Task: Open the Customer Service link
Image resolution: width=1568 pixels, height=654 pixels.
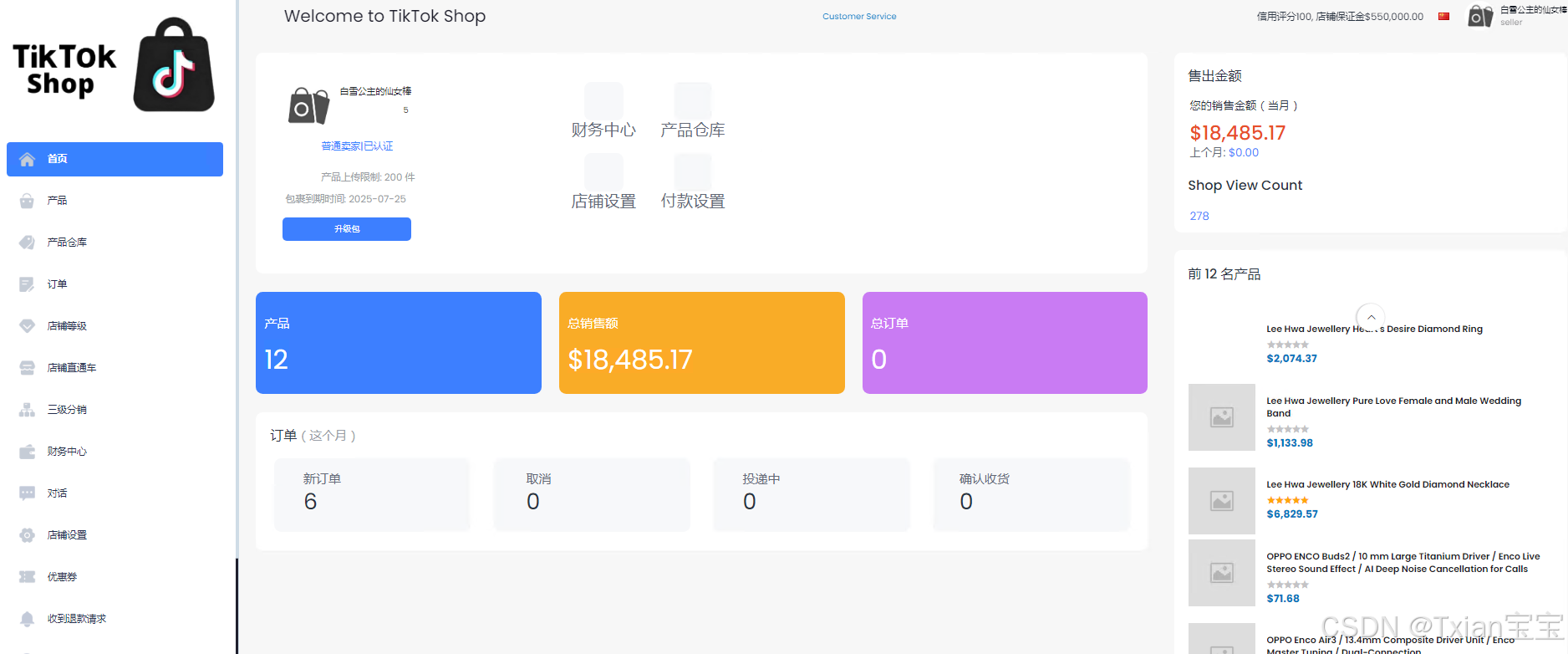Action: pos(859,16)
